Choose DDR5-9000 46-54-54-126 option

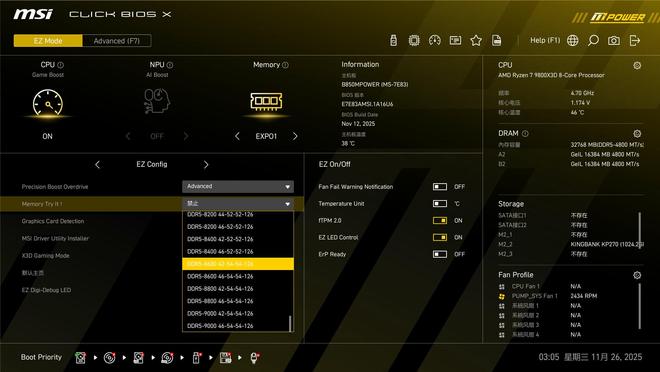[x=238, y=326]
